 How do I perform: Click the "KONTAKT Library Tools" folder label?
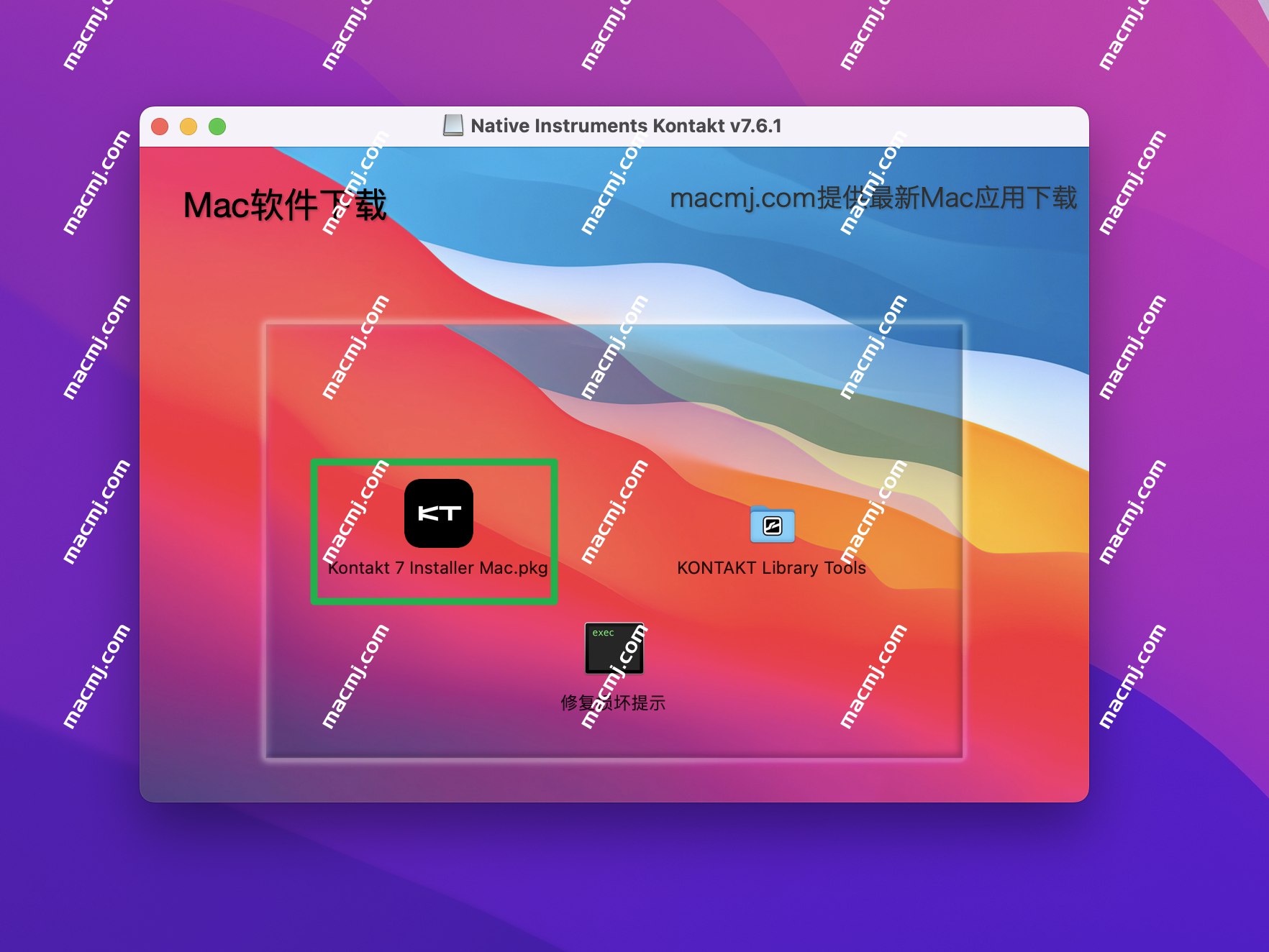[772, 568]
